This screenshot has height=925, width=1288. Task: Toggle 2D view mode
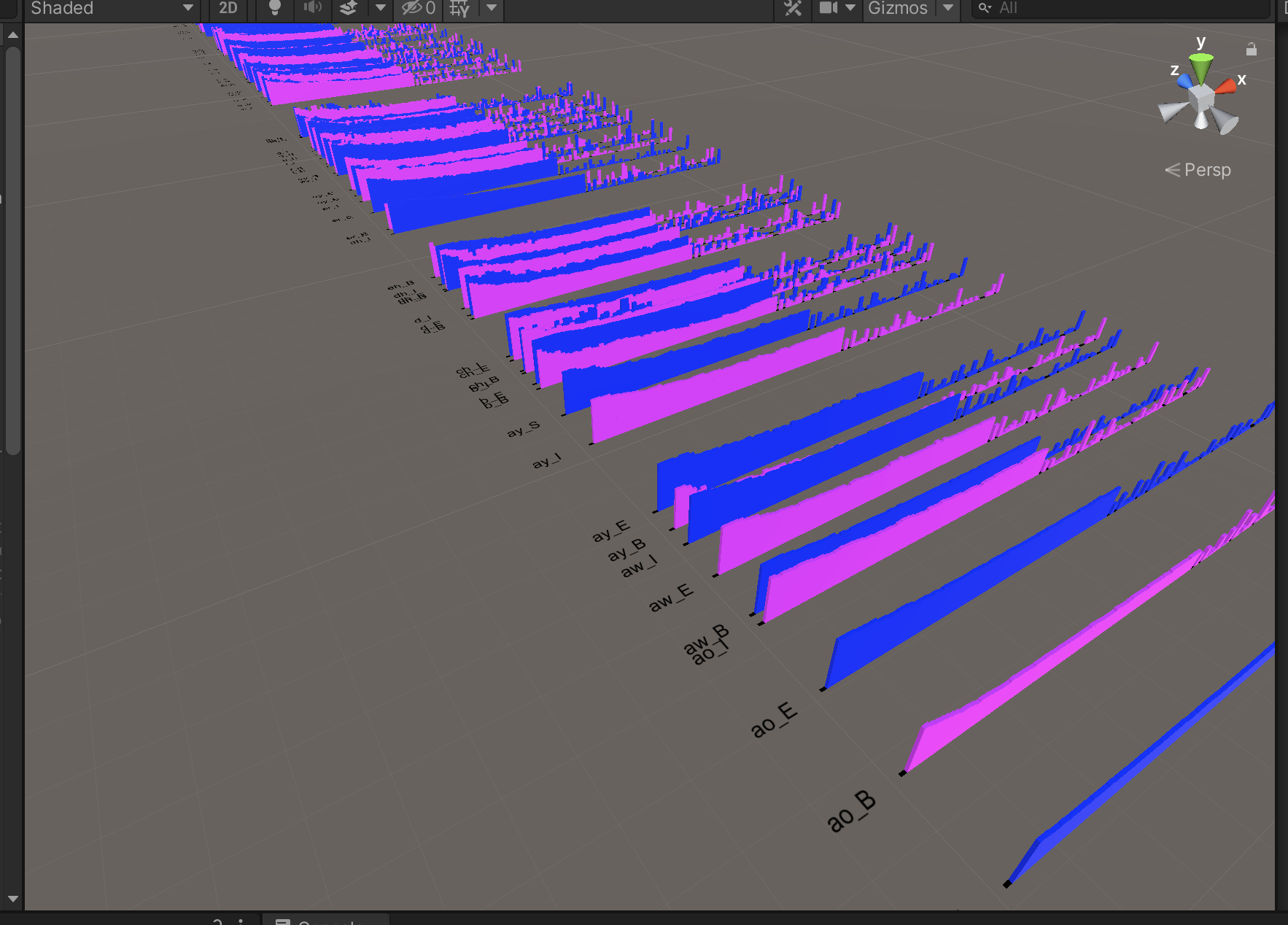coord(228,8)
